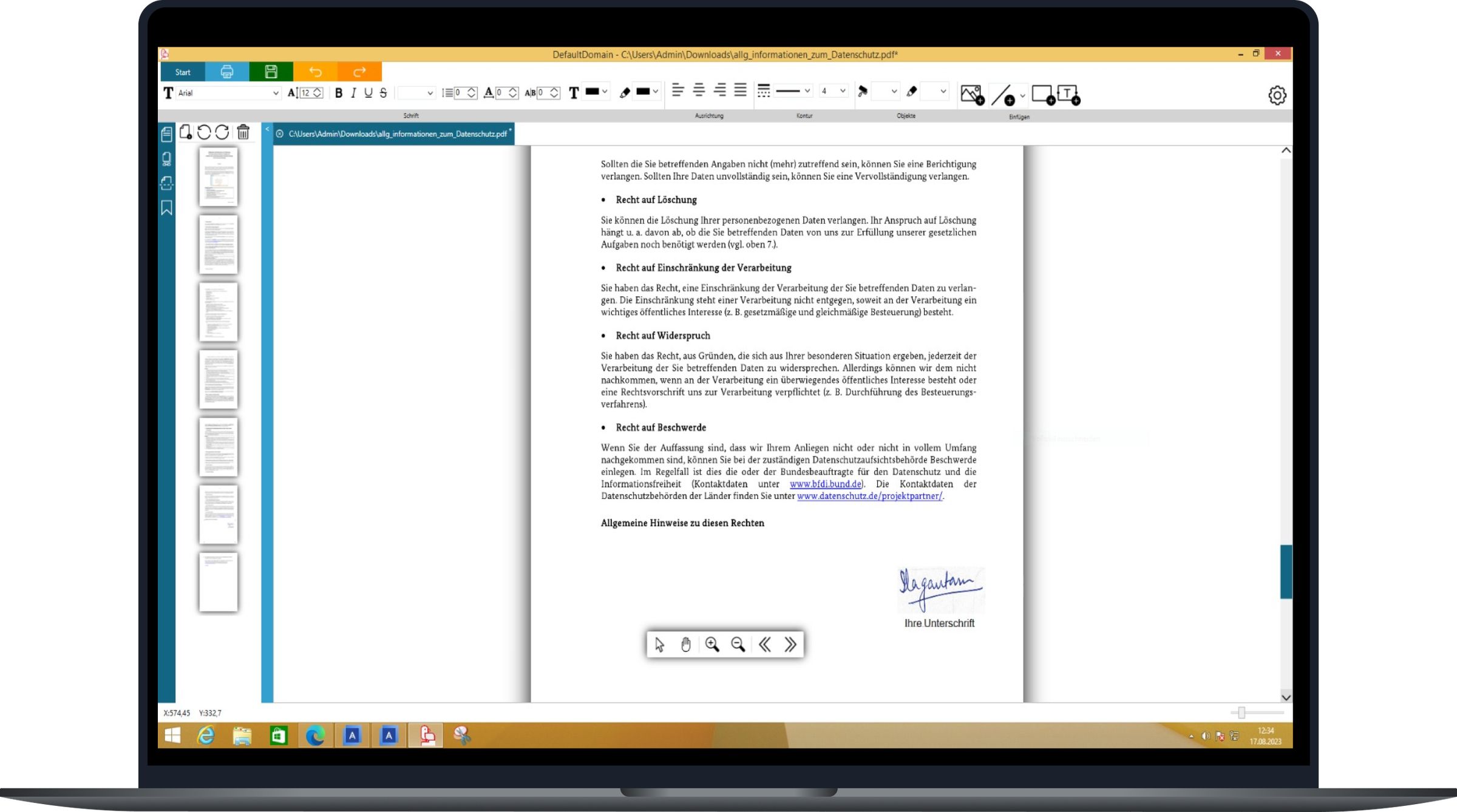Undo the last action
The height and width of the screenshot is (812, 1457).
tap(315, 72)
